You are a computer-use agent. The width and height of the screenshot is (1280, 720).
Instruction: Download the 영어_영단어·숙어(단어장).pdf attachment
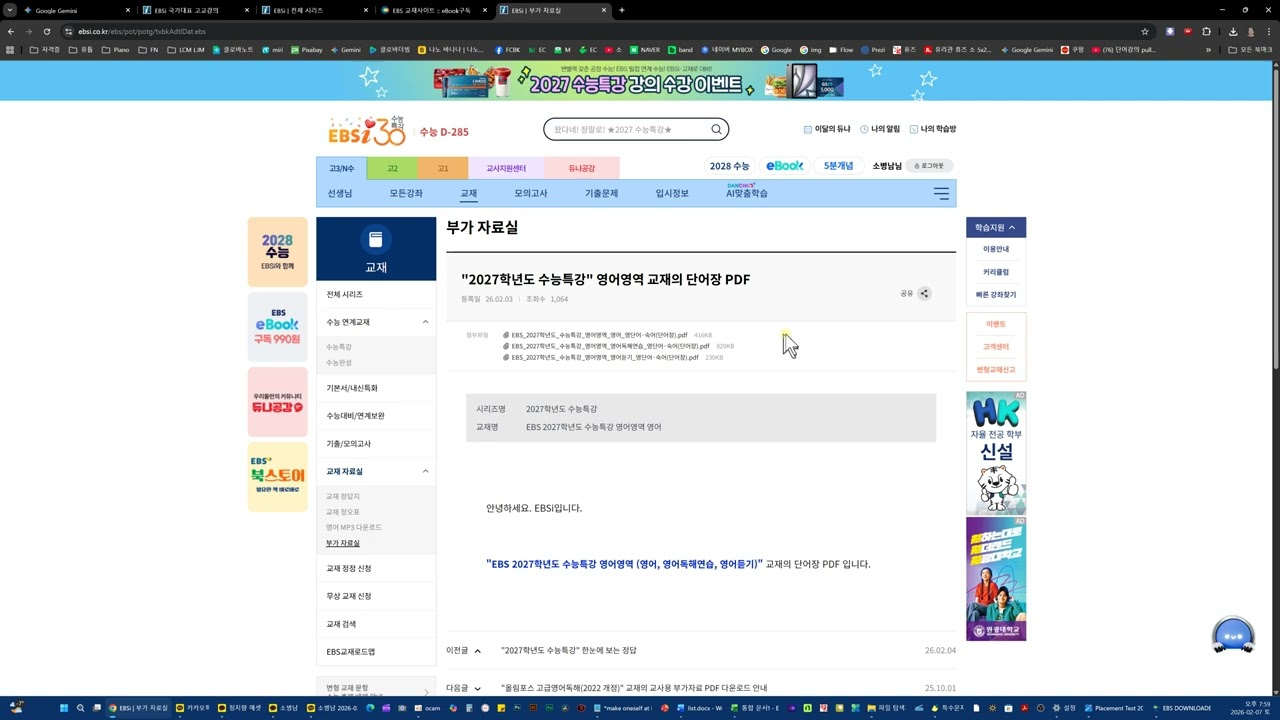pos(599,335)
